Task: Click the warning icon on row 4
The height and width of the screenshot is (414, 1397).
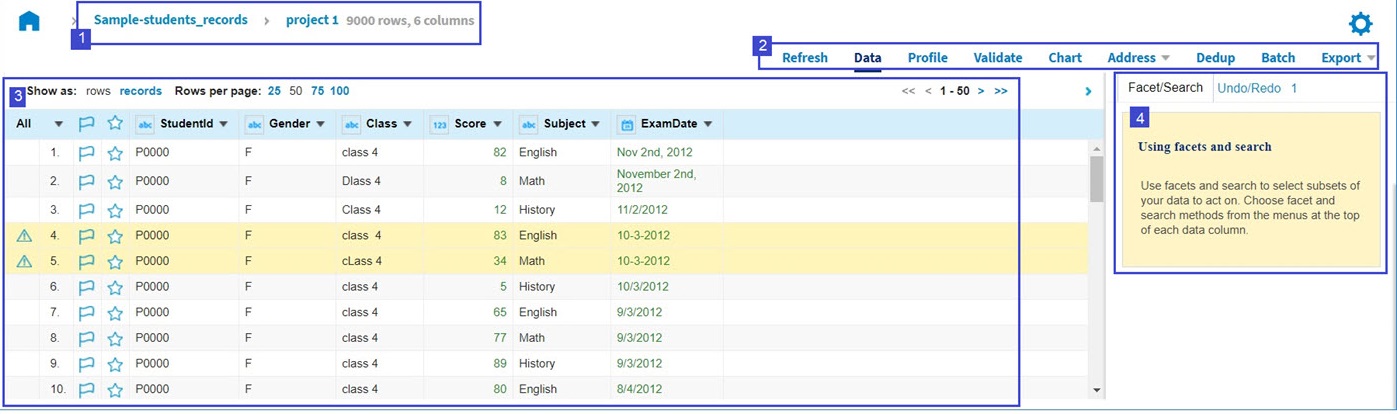Action: coord(25,236)
